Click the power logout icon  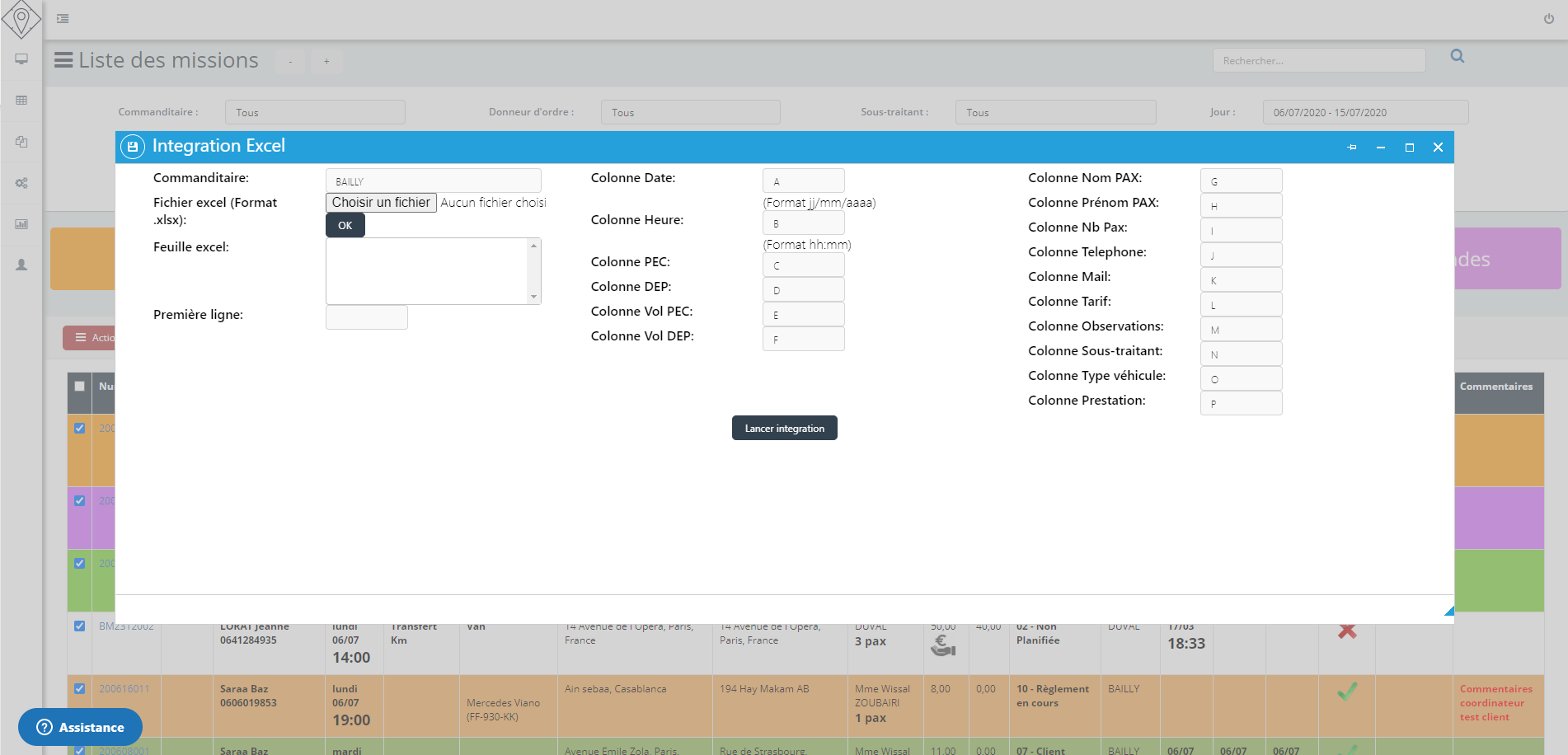pyautogui.click(x=1548, y=19)
